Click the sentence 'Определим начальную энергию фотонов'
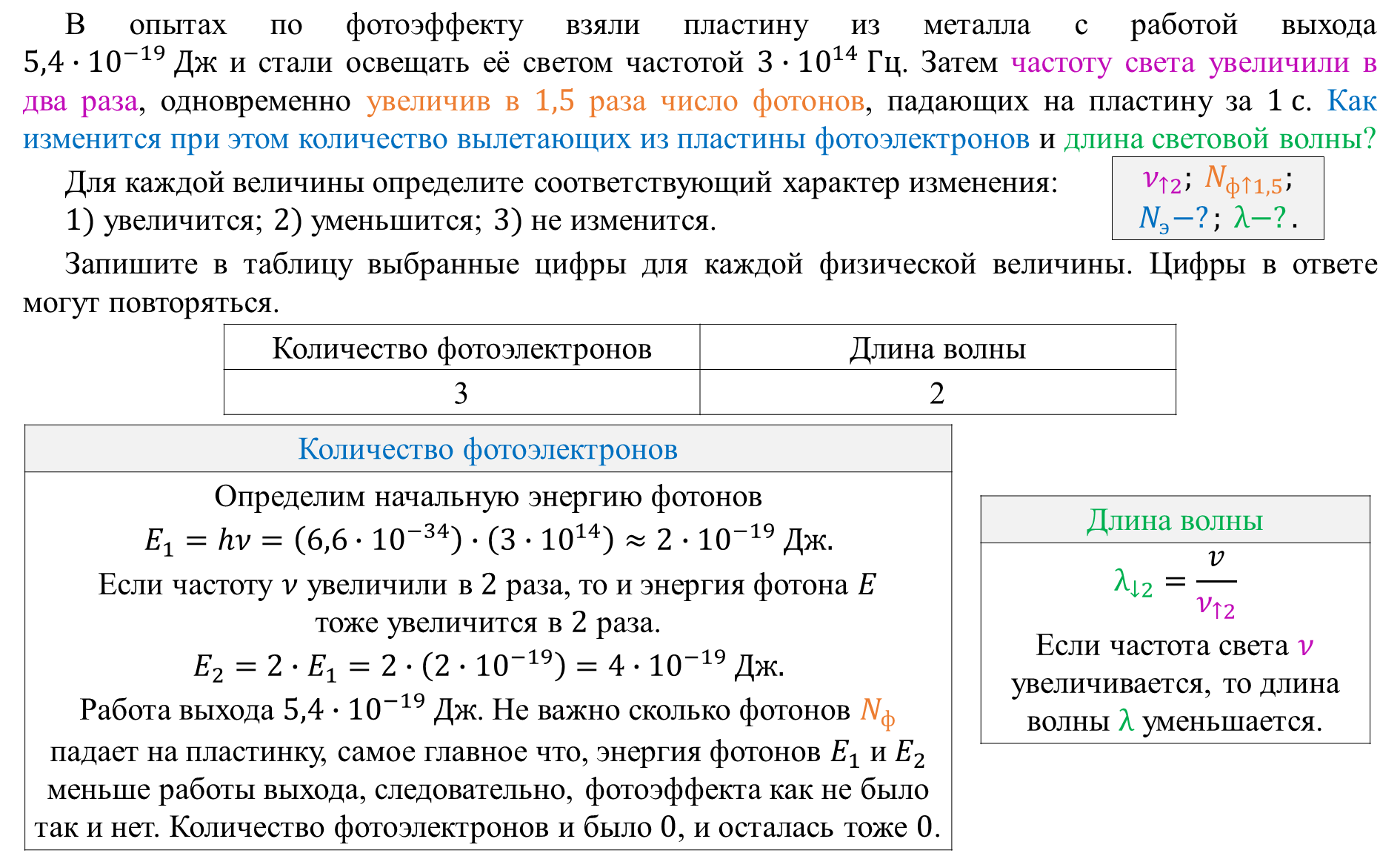Screen dimensions: 1400x859 [x=488, y=496]
